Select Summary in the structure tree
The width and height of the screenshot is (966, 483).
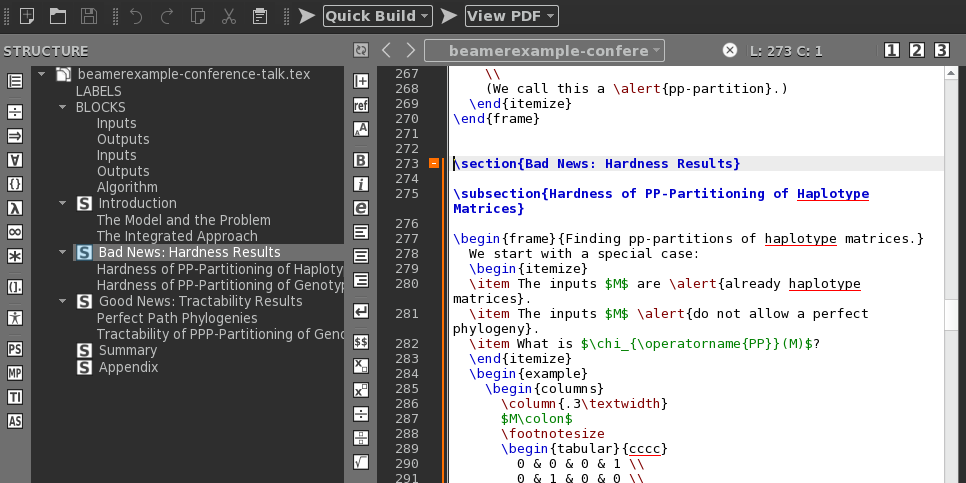point(127,350)
